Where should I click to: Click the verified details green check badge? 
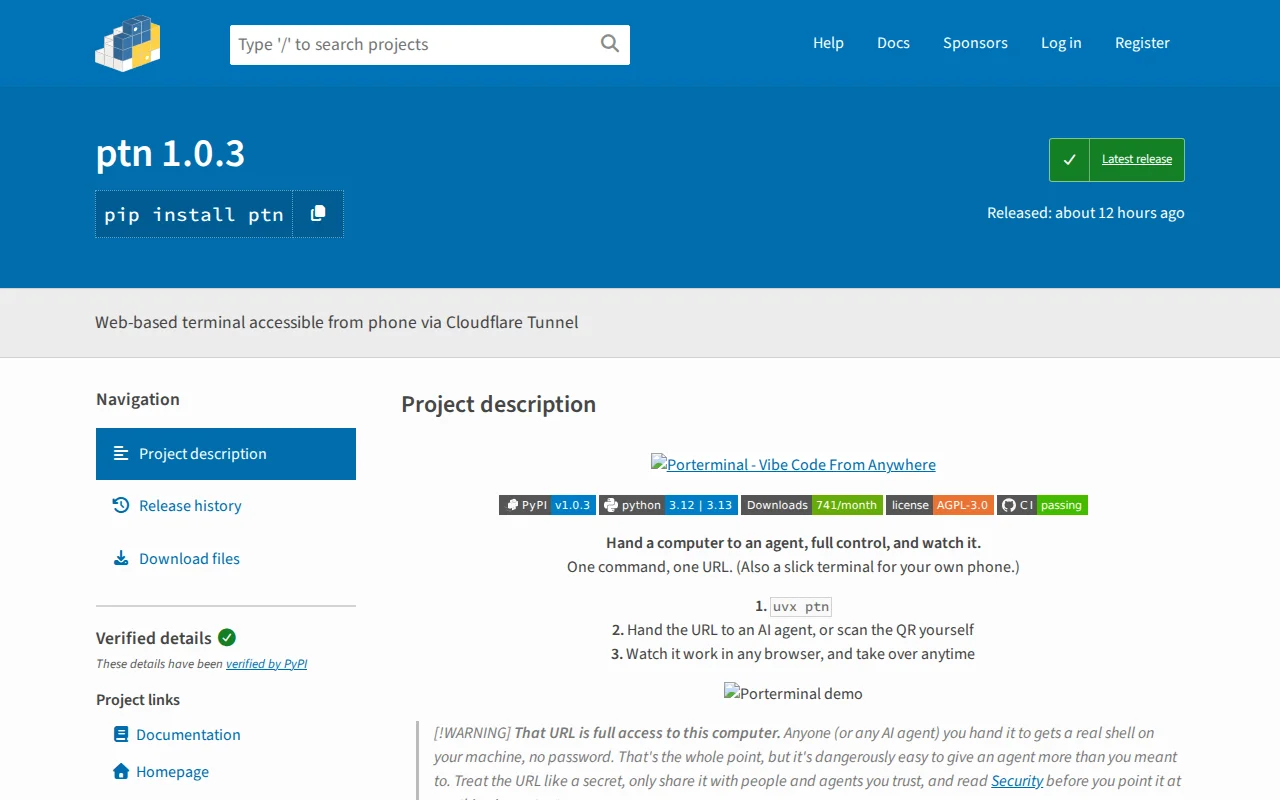(x=227, y=637)
